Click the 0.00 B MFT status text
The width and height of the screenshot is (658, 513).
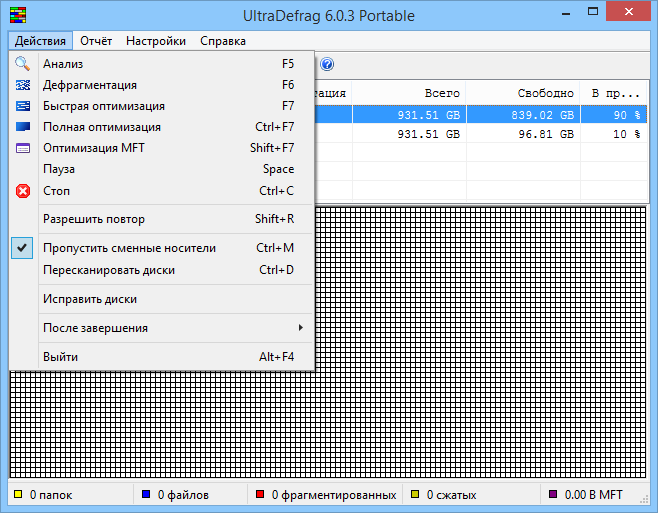click(x=593, y=495)
